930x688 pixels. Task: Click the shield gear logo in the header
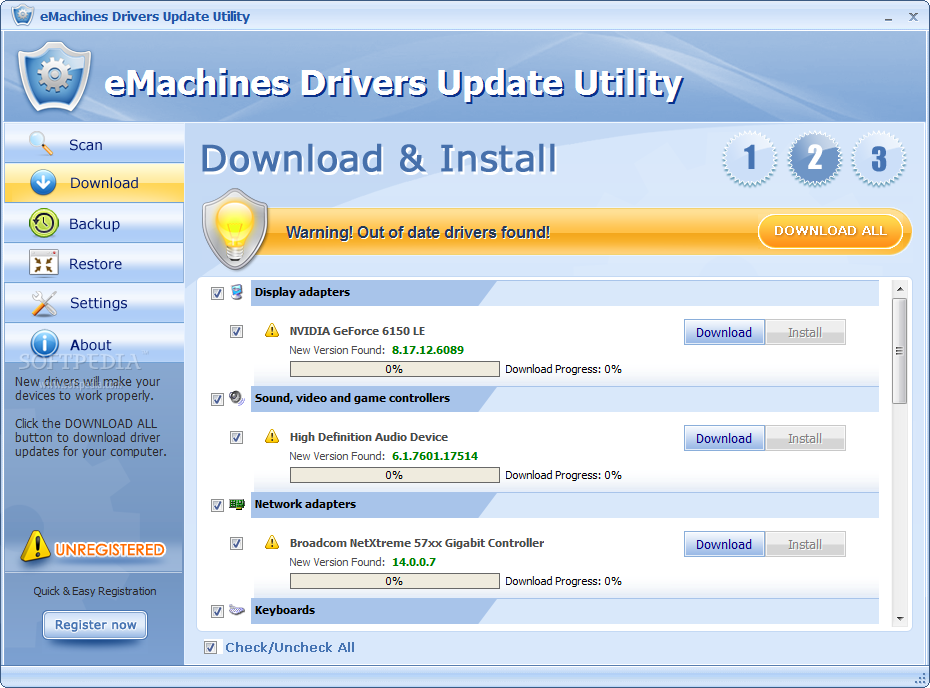coord(55,77)
